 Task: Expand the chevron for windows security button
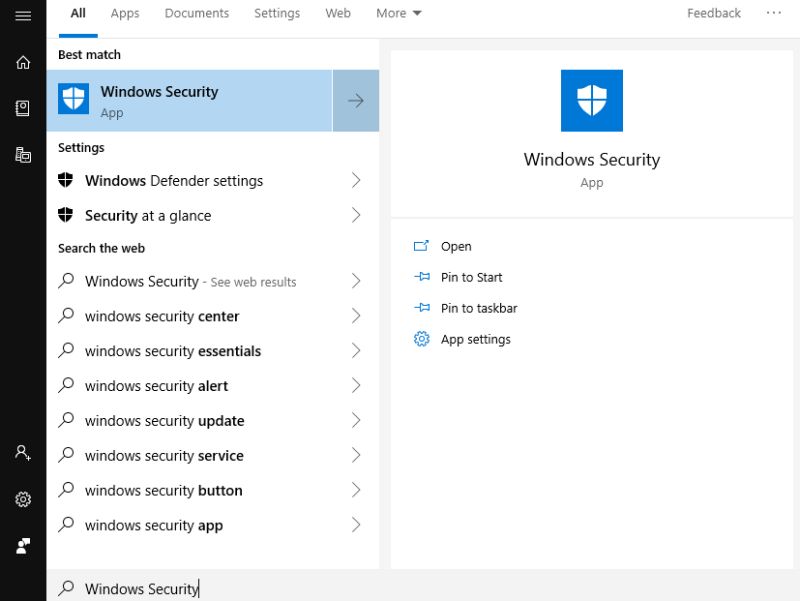point(356,490)
